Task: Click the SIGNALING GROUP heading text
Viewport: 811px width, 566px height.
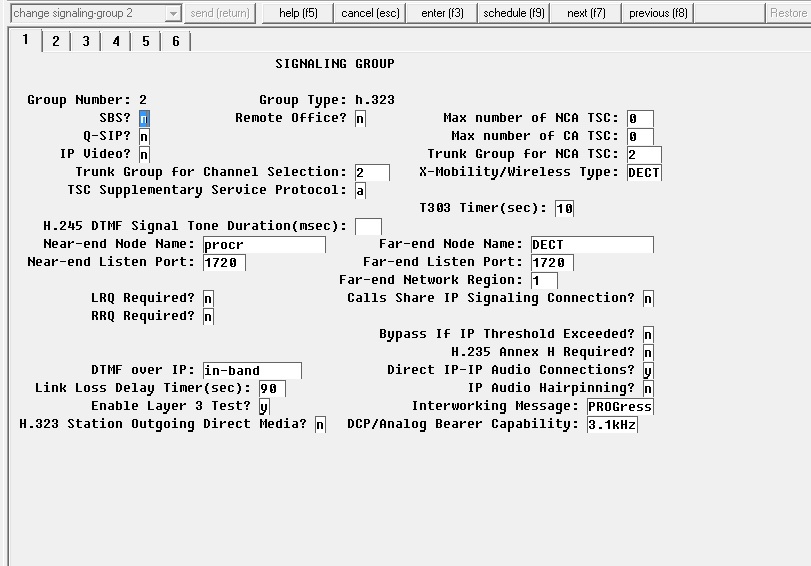Action: 335,64
